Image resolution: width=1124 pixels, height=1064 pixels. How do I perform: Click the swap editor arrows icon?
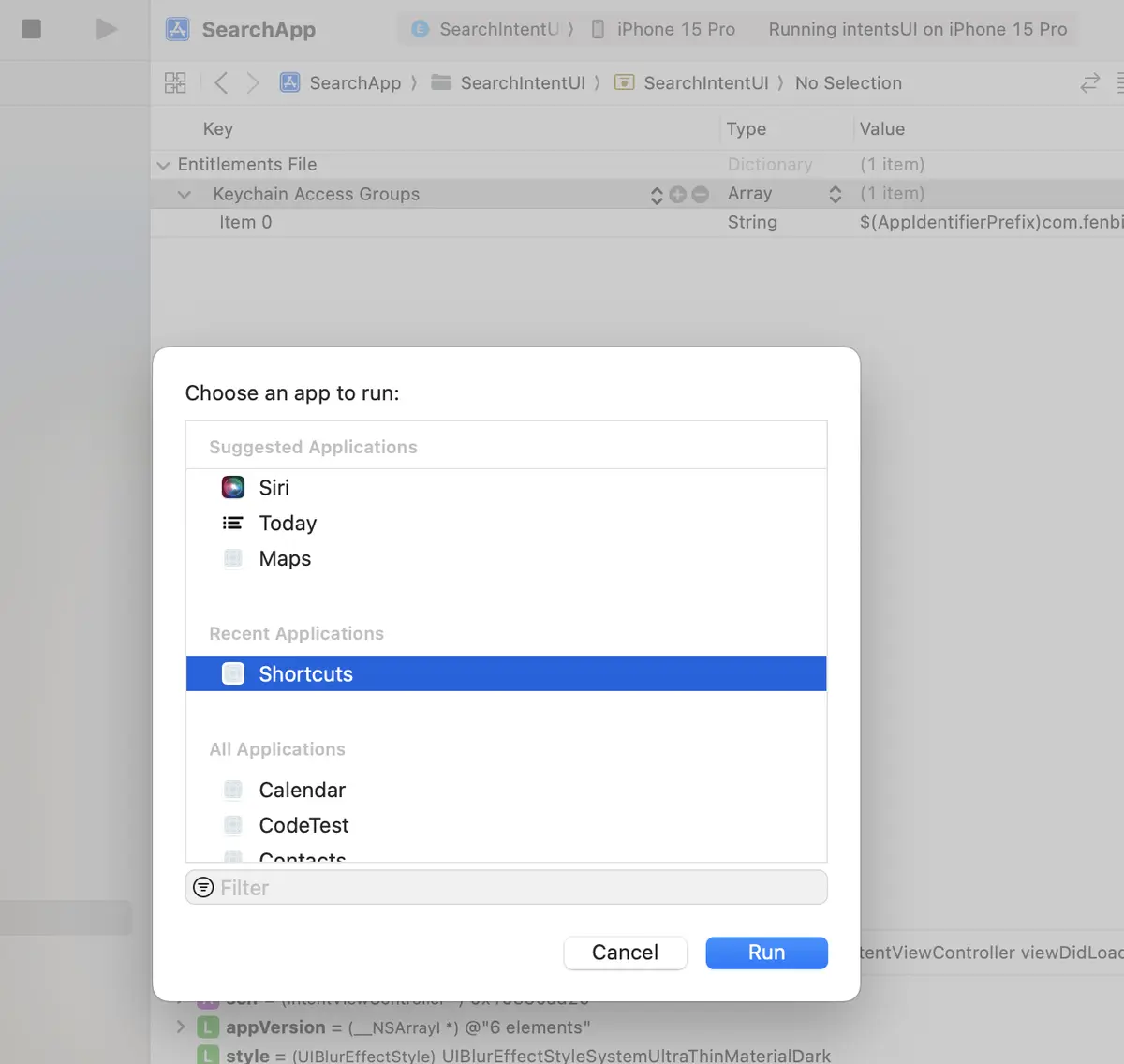click(x=1089, y=83)
